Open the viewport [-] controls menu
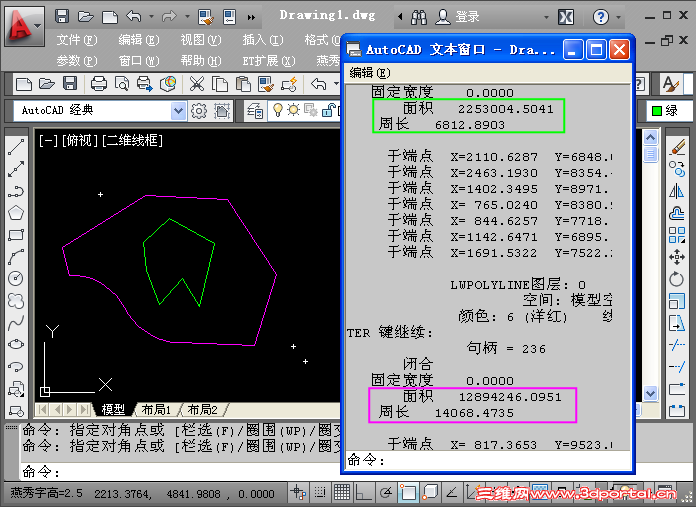The height and width of the screenshot is (507, 696). point(47,141)
